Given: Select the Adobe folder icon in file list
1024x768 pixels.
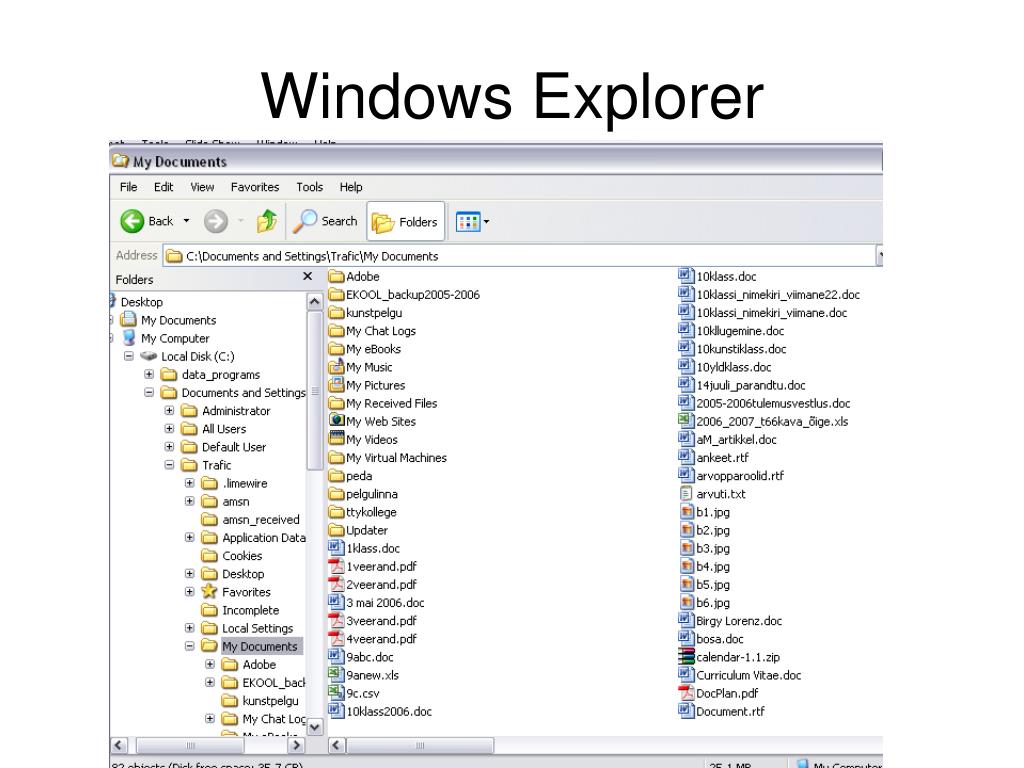Looking at the screenshot, I should pyautogui.click(x=336, y=276).
